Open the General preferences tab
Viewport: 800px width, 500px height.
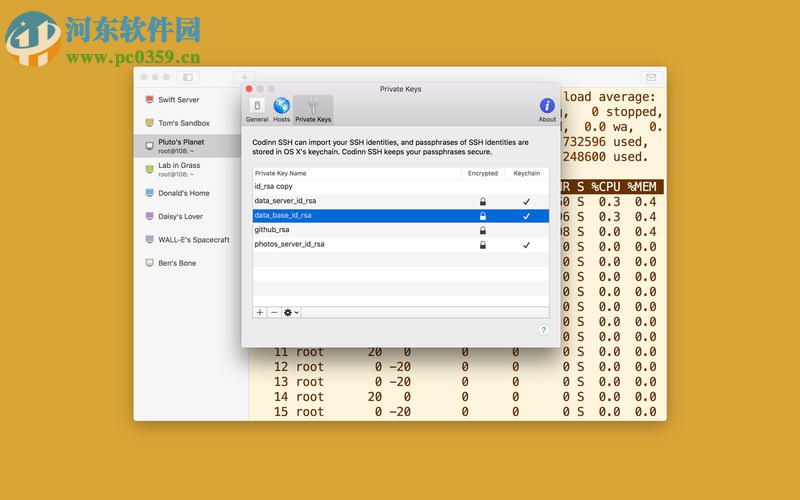[257, 110]
